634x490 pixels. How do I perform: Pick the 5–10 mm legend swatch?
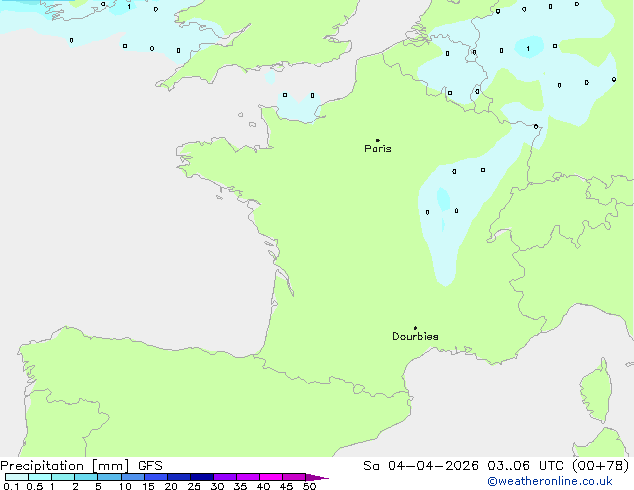coord(109,477)
